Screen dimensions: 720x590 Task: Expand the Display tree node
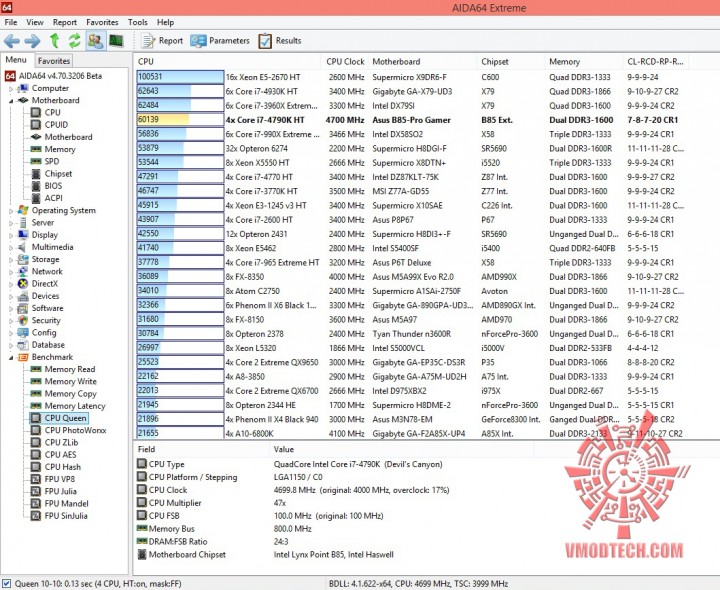(x=11, y=235)
